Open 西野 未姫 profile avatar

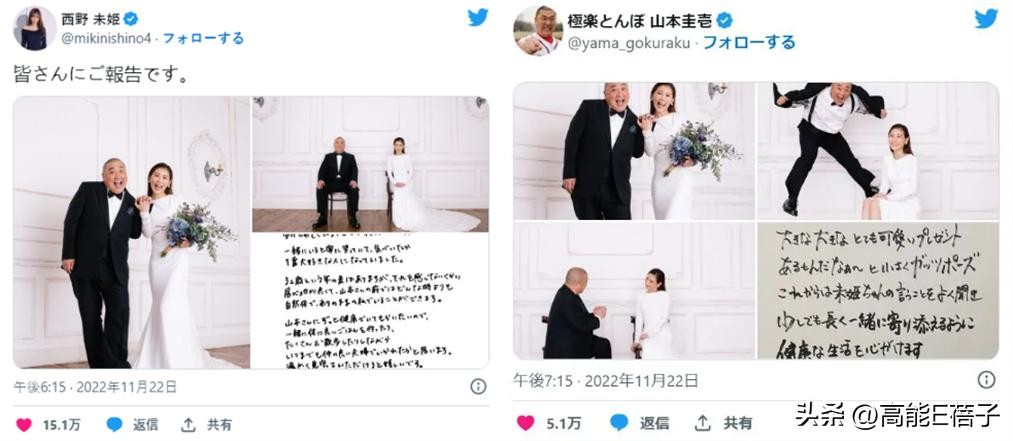(35, 28)
